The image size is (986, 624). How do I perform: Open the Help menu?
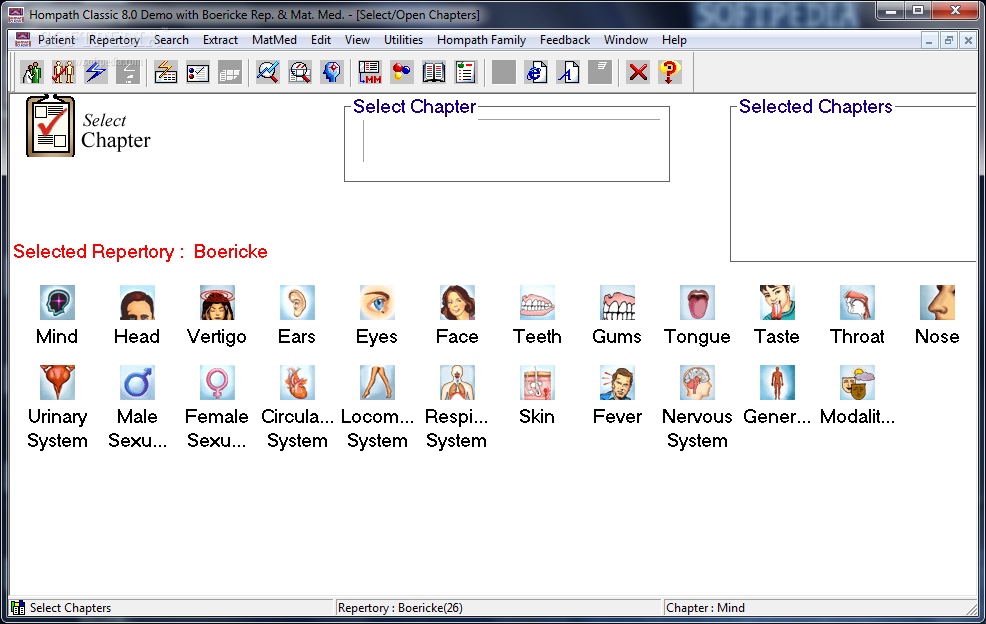coord(674,40)
